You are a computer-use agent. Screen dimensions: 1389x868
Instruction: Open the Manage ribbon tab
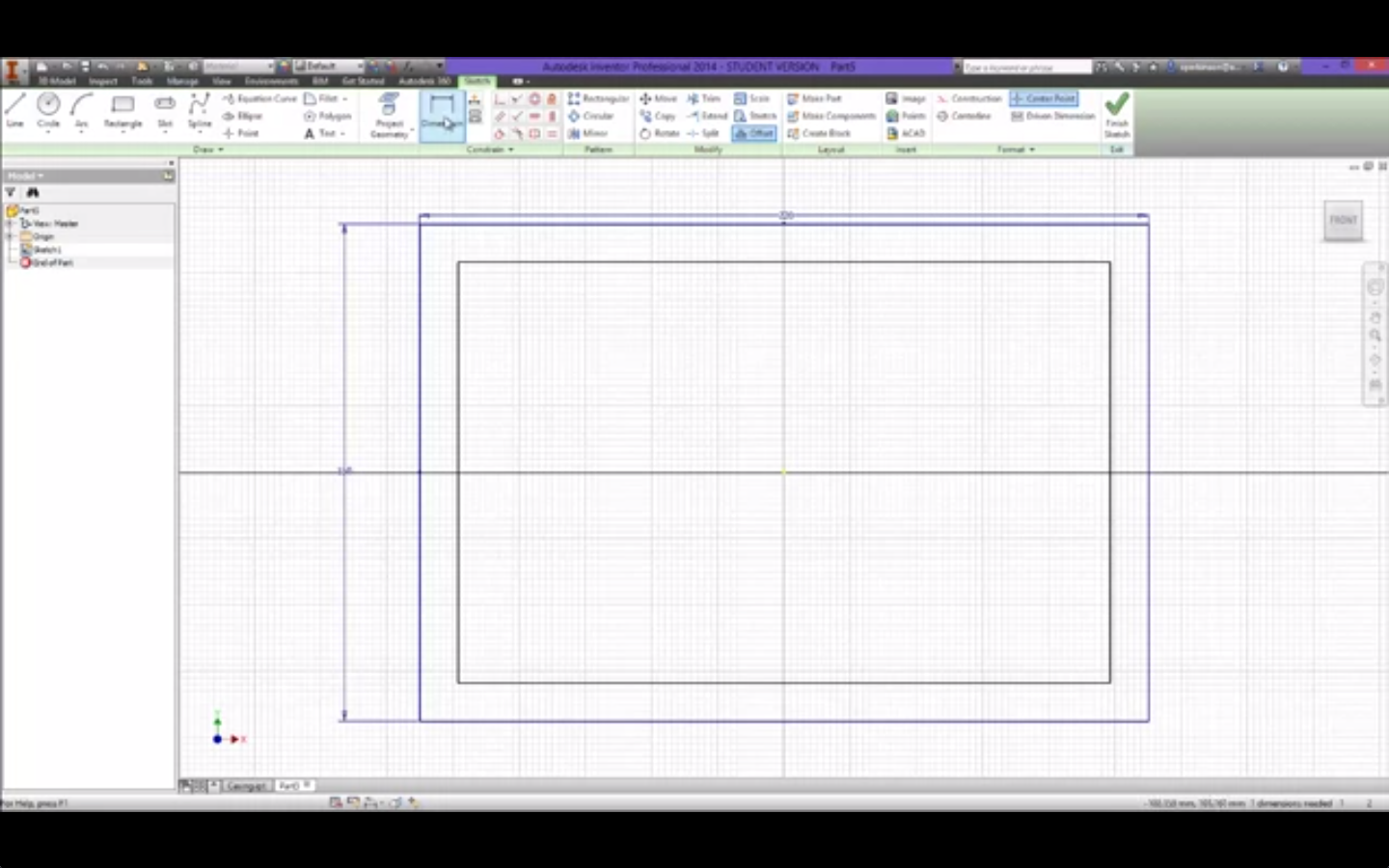pos(182,81)
